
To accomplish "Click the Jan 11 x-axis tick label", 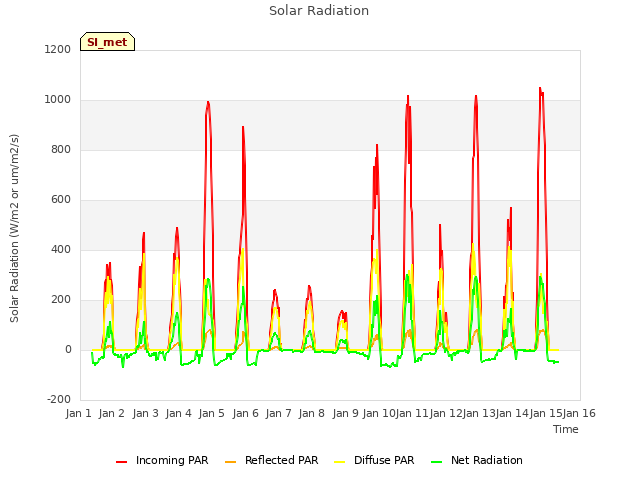I will 412,413.
